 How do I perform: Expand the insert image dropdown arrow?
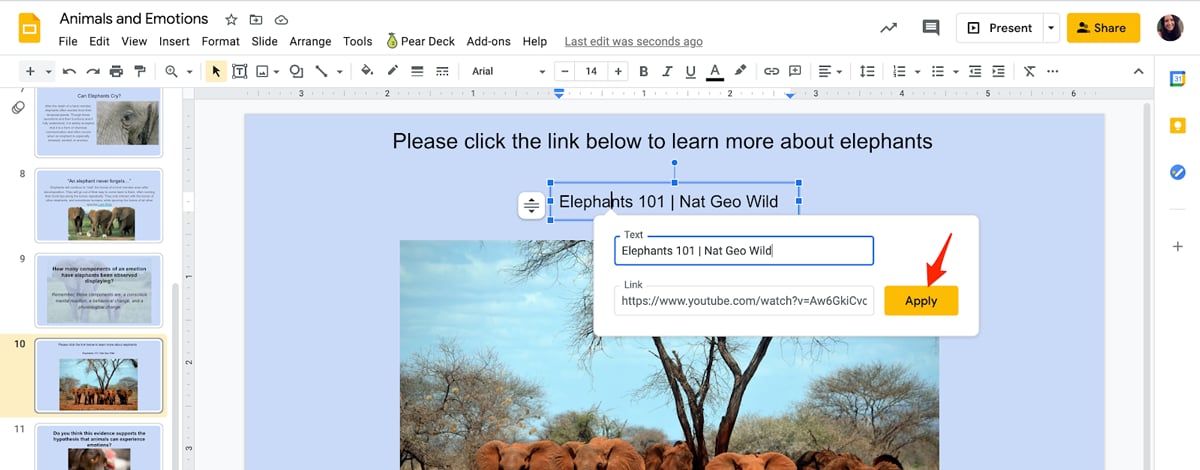coord(275,72)
